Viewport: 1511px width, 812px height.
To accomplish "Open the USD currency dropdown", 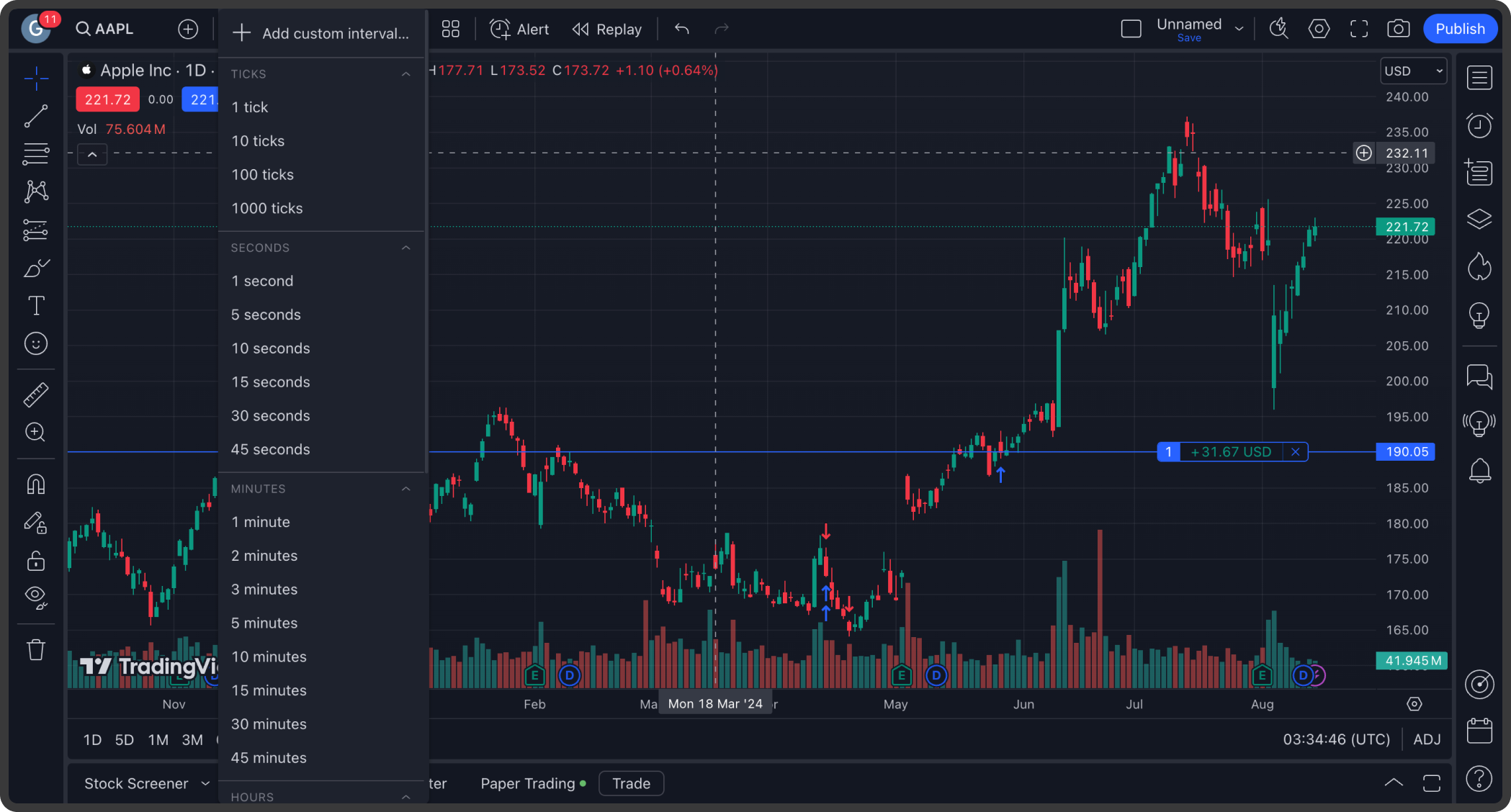I will point(1414,71).
